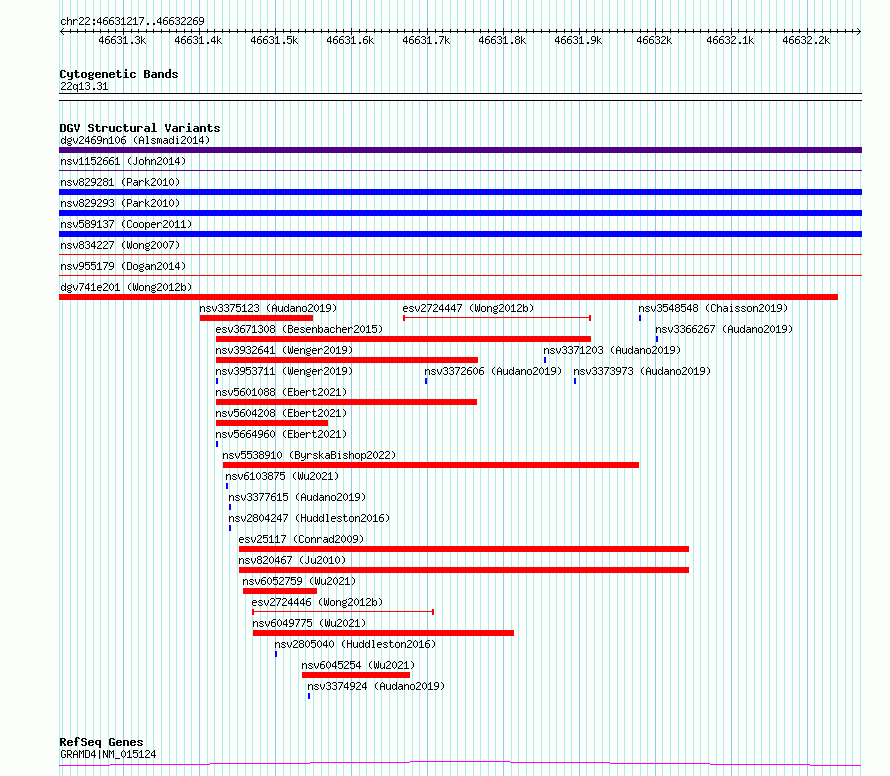Click nsv5601088 (Ebert2021) label
The height and width of the screenshot is (776, 890).
click(281, 392)
